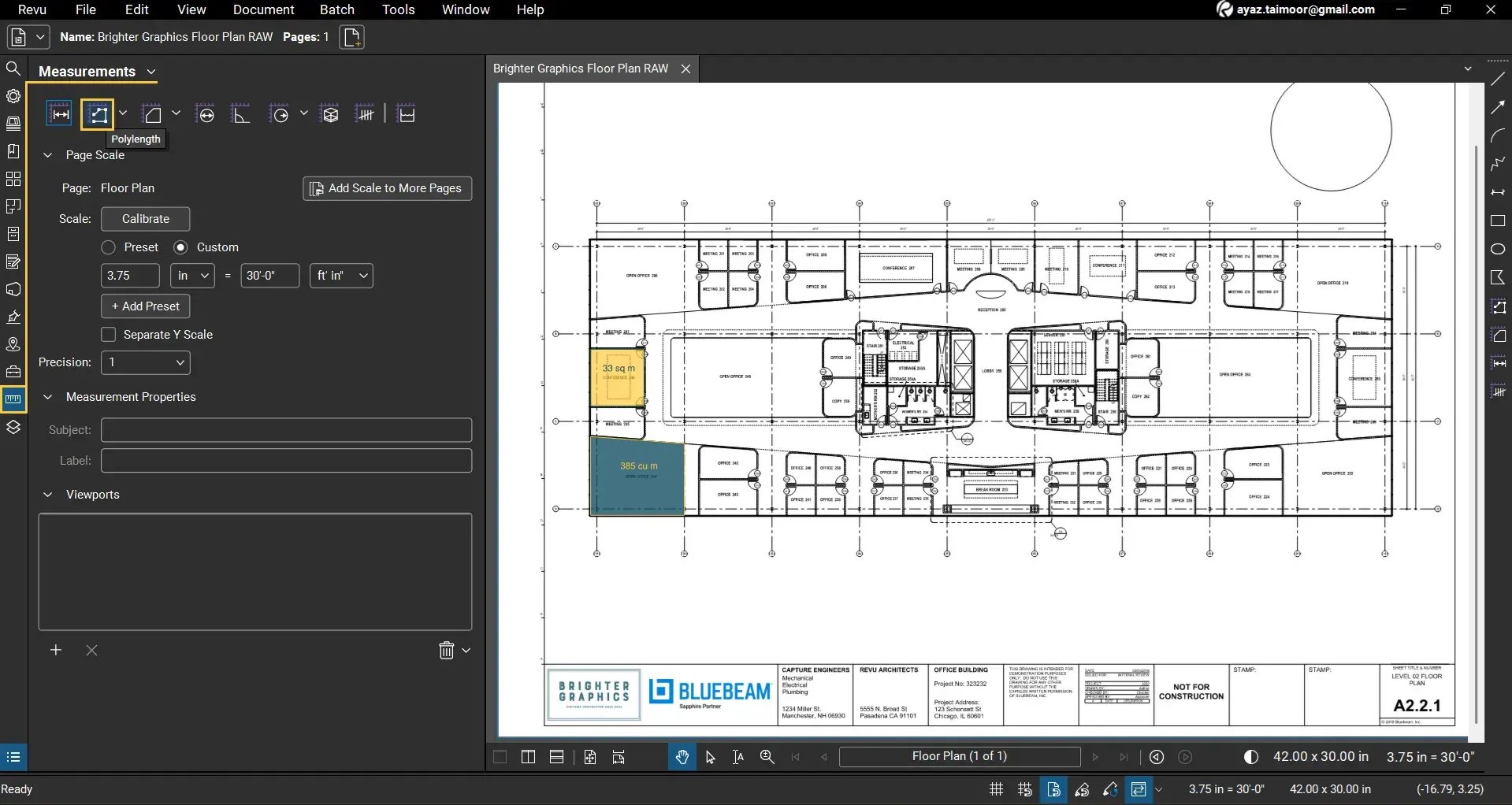This screenshot has height=805, width=1512.
Task: Select the Polylength measurement tool
Action: 98,114
